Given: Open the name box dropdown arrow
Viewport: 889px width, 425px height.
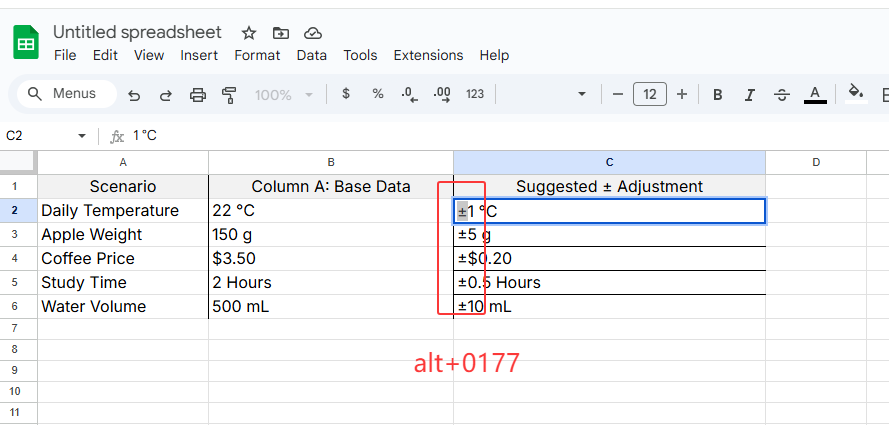Looking at the screenshot, I should (x=82, y=136).
